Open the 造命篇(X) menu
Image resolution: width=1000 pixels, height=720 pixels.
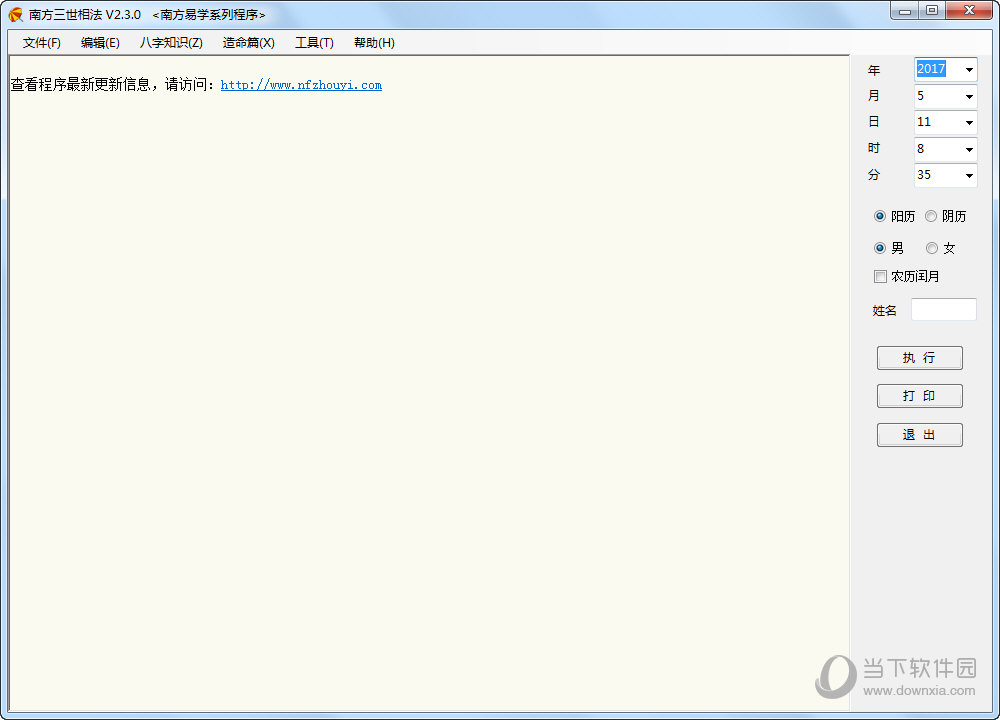click(x=248, y=43)
